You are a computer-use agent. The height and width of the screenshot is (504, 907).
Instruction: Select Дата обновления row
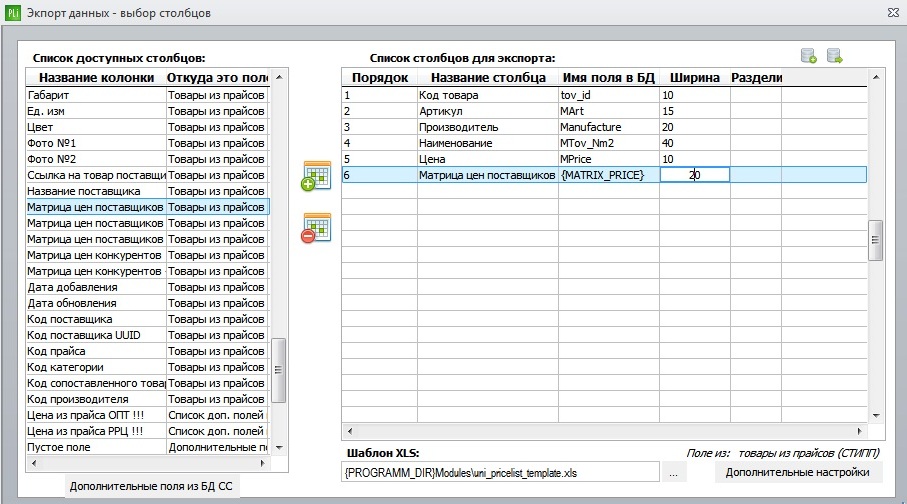[148, 303]
